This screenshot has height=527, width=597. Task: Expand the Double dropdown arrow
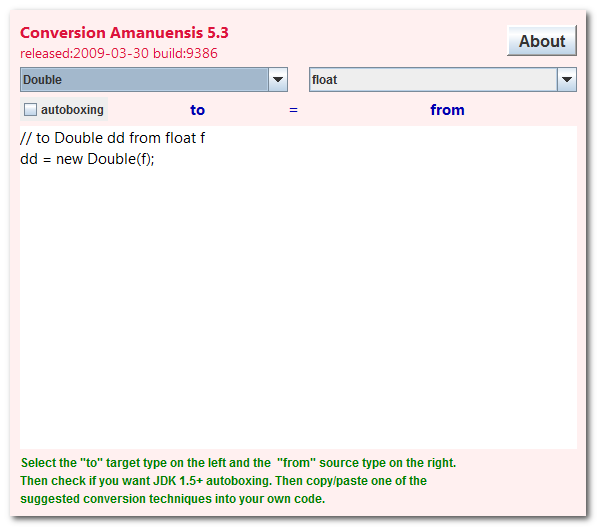(x=278, y=80)
